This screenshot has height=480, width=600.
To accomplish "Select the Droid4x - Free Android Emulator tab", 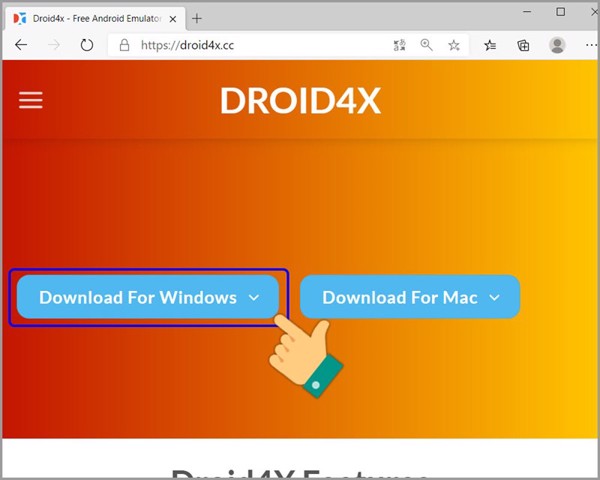I will (96, 18).
